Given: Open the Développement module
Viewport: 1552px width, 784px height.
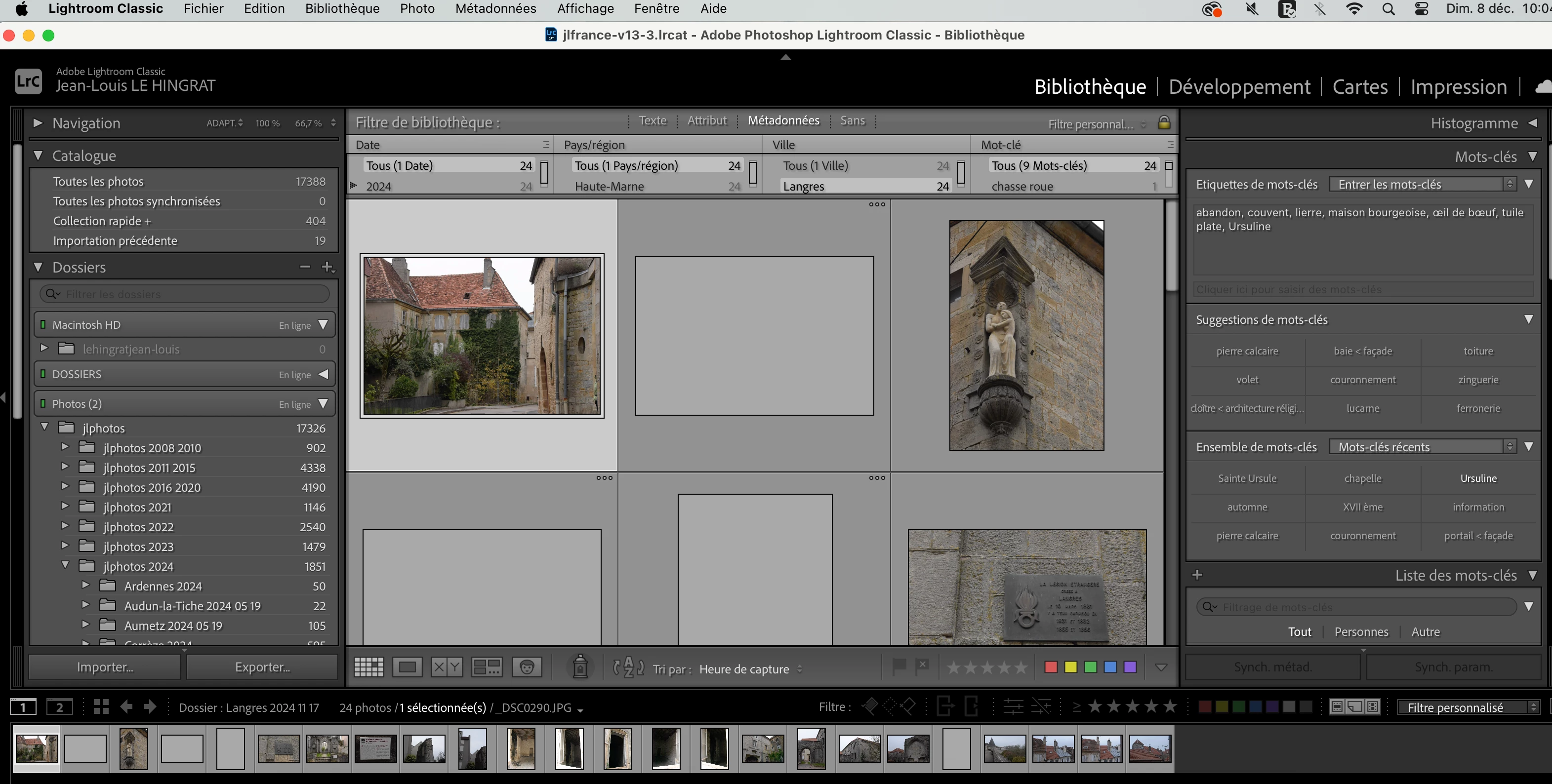Looking at the screenshot, I should [1239, 87].
